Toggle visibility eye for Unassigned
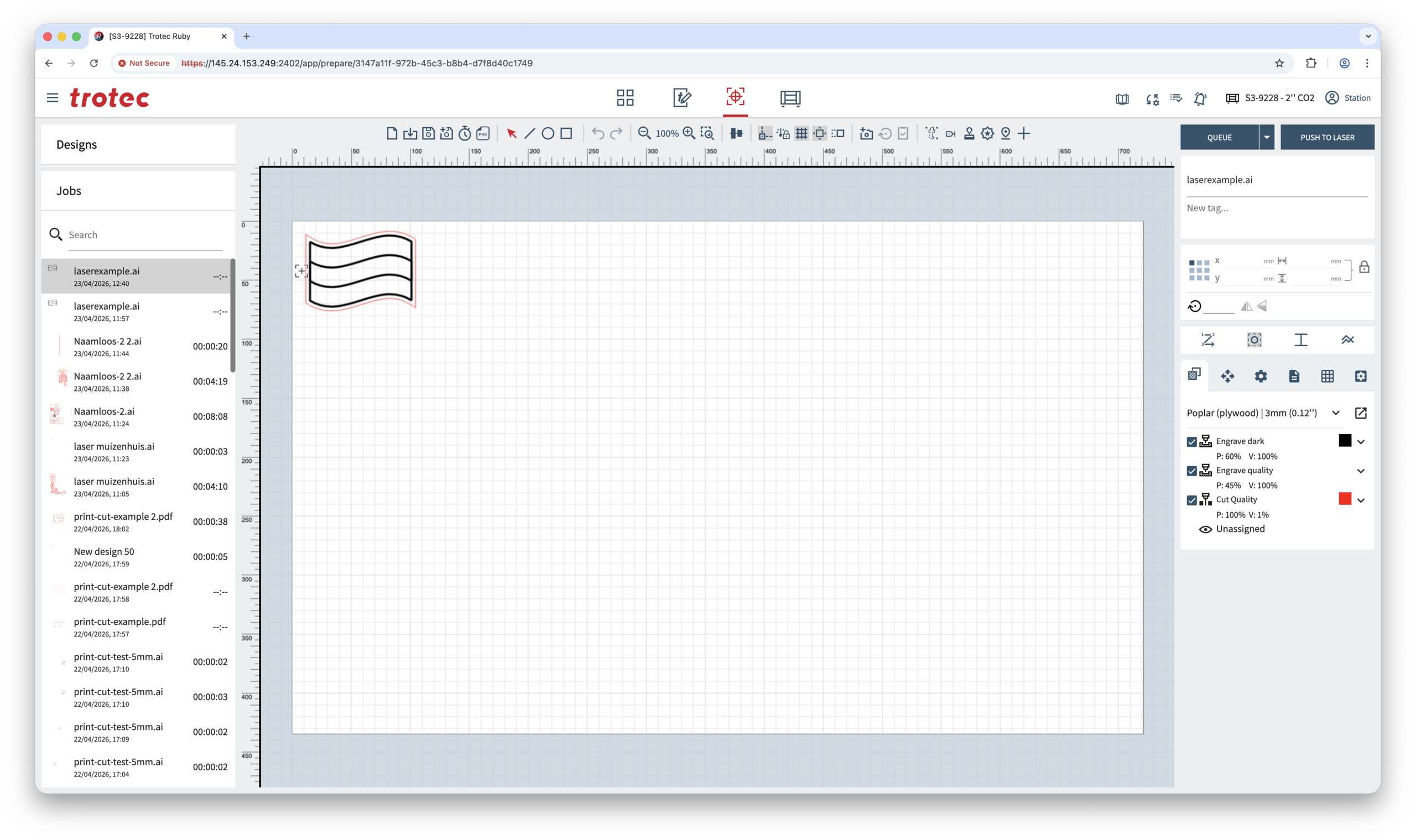Image resolution: width=1416 pixels, height=840 pixels. pyautogui.click(x=1205, y=529)
